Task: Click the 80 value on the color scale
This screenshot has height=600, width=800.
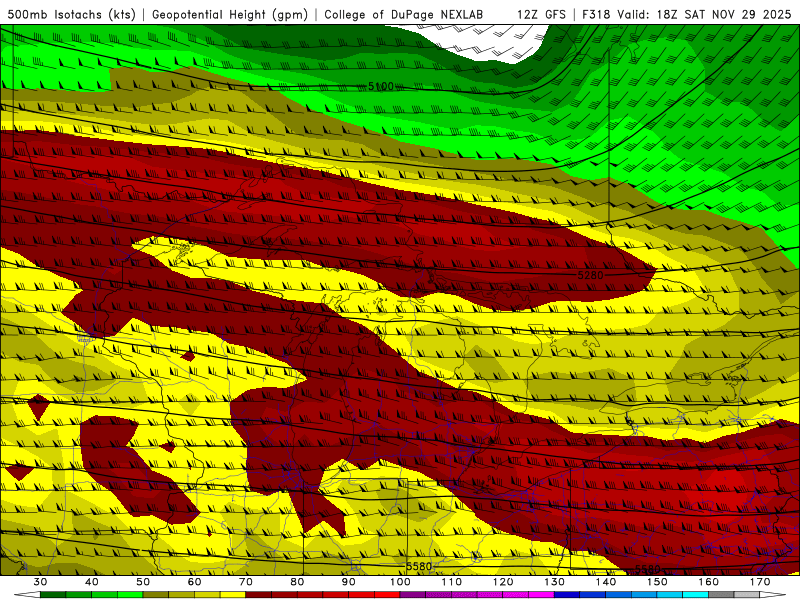Action: click(297, 582)
